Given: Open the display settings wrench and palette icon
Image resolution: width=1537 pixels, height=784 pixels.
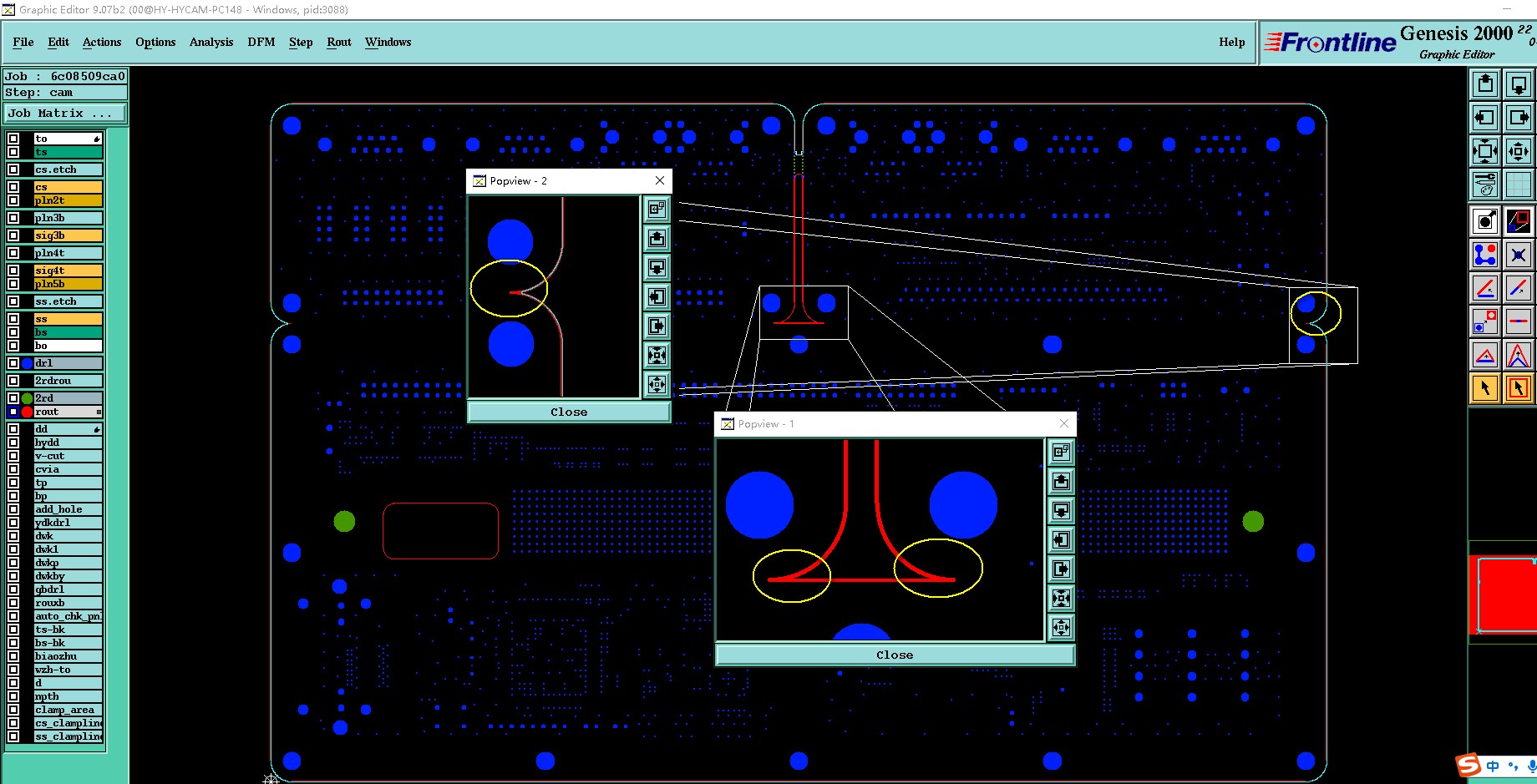Looking at the screenshot, I should click(1485, 185).
